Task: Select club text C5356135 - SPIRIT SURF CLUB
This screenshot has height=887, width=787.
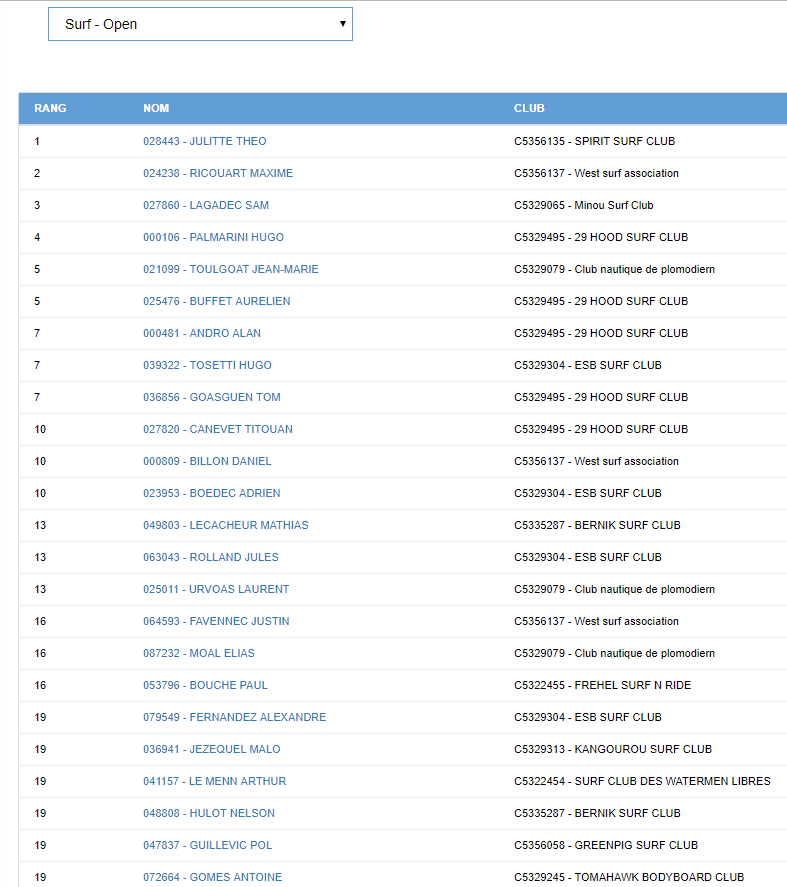Action: pos(595,141)
